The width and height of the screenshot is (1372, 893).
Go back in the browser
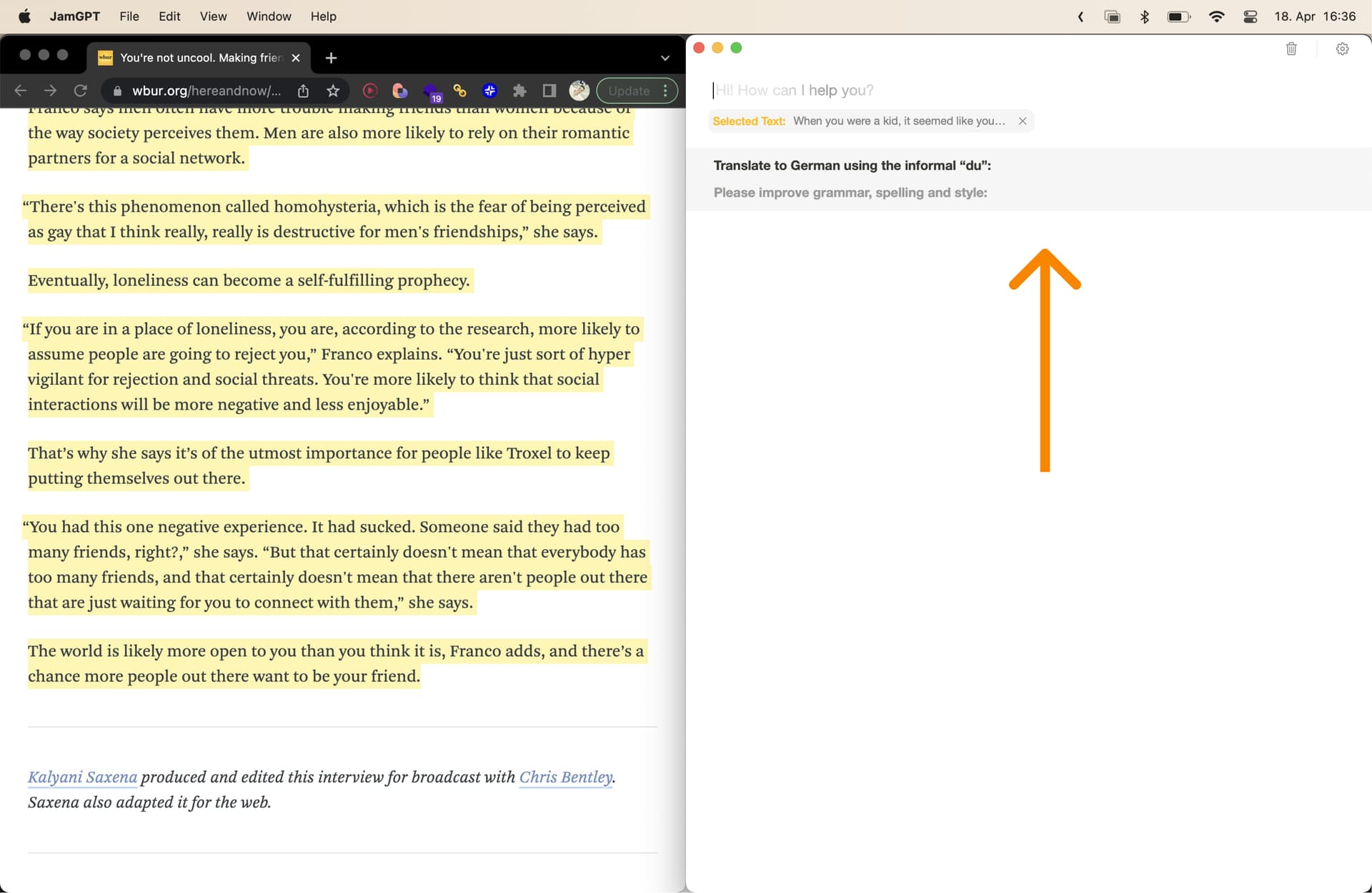[21, 91]
